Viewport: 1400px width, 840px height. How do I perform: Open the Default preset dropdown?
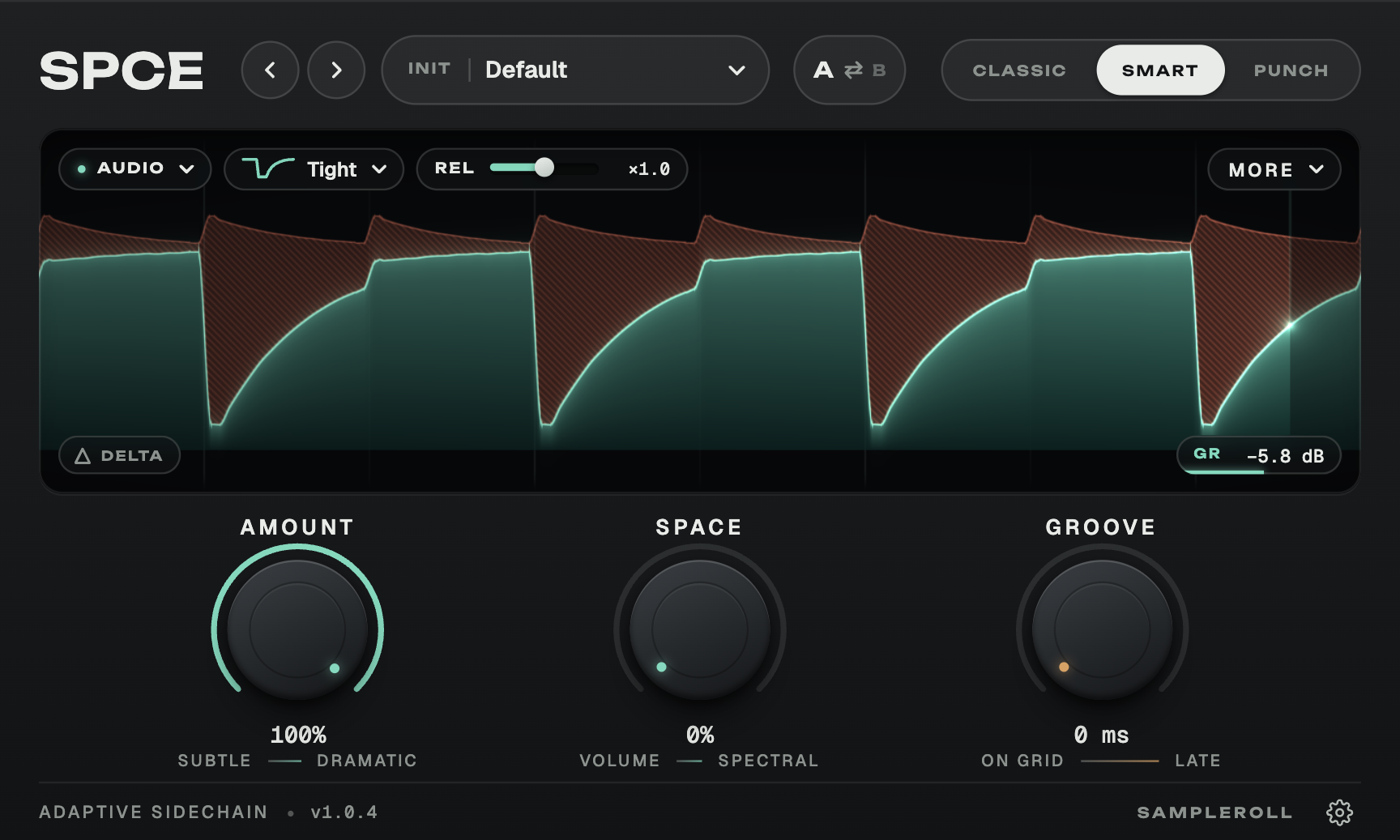575,70
